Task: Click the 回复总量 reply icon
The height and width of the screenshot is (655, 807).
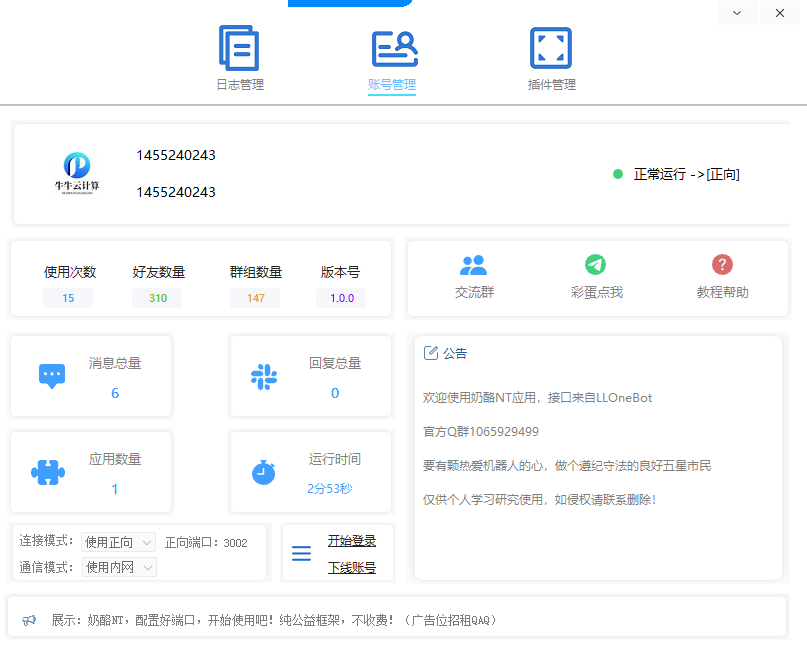Action: pos(264,377)
